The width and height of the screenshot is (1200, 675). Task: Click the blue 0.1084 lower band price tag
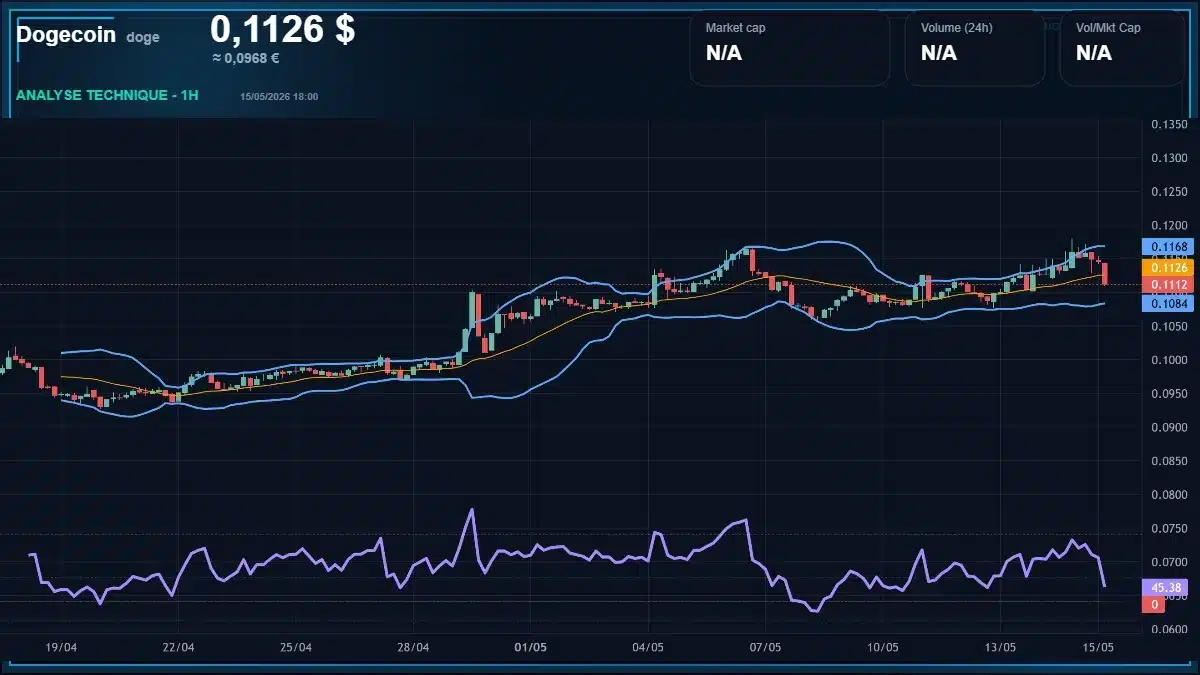1168,302
